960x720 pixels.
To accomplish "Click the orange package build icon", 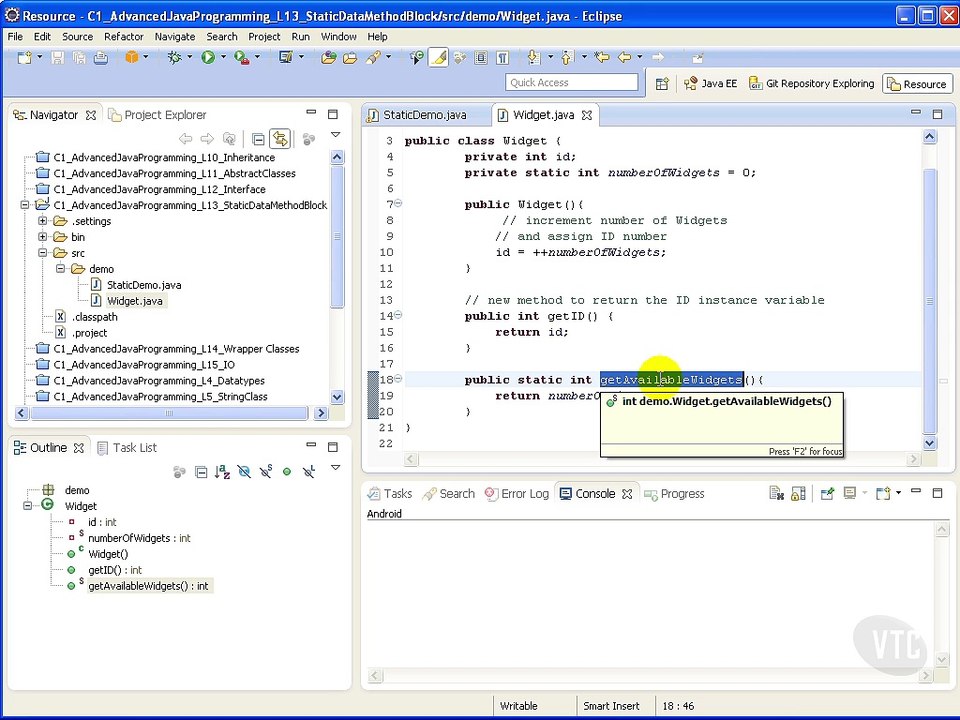I will [132, 58].
